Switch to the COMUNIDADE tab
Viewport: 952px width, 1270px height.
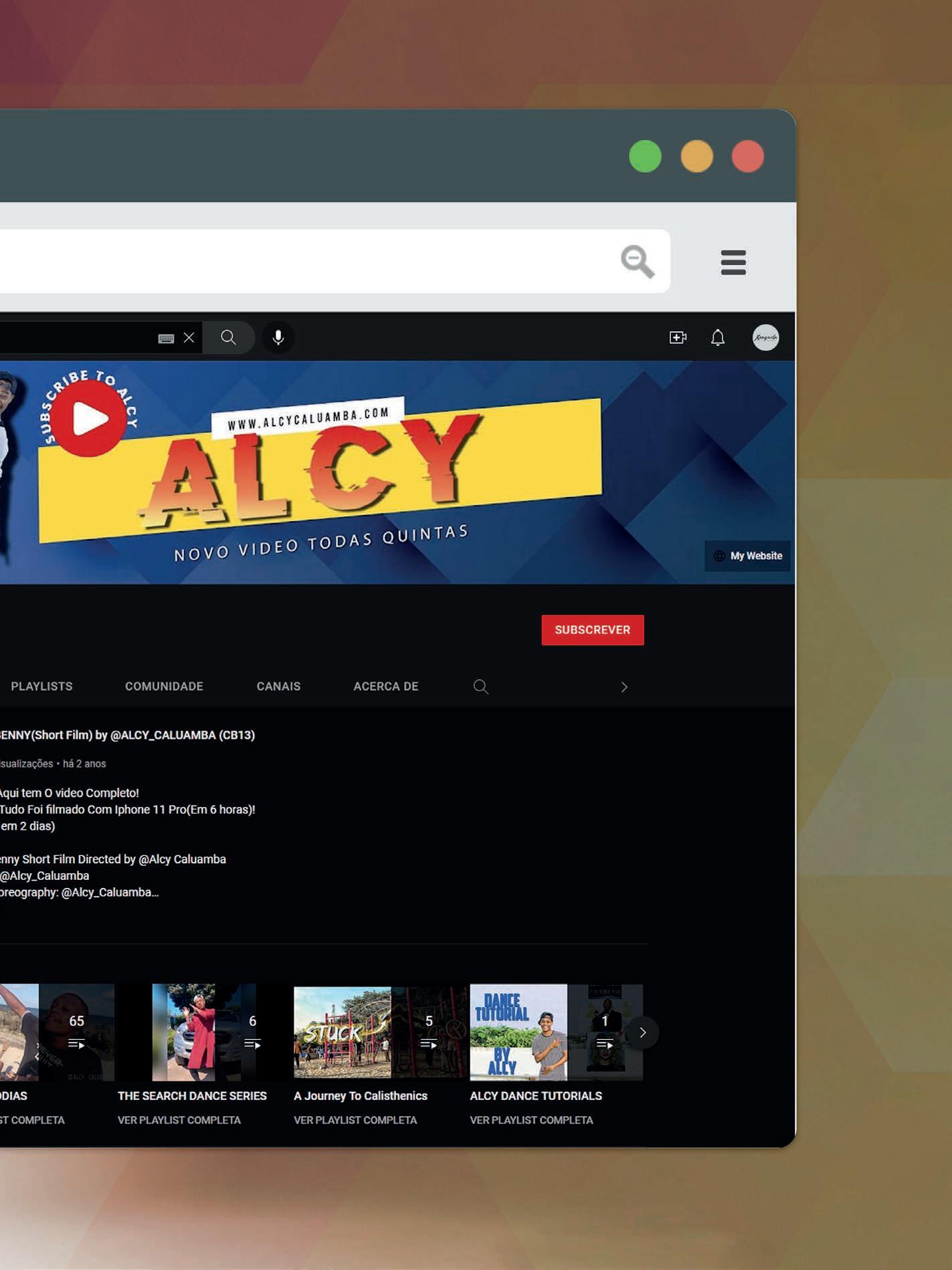[164, 686]
